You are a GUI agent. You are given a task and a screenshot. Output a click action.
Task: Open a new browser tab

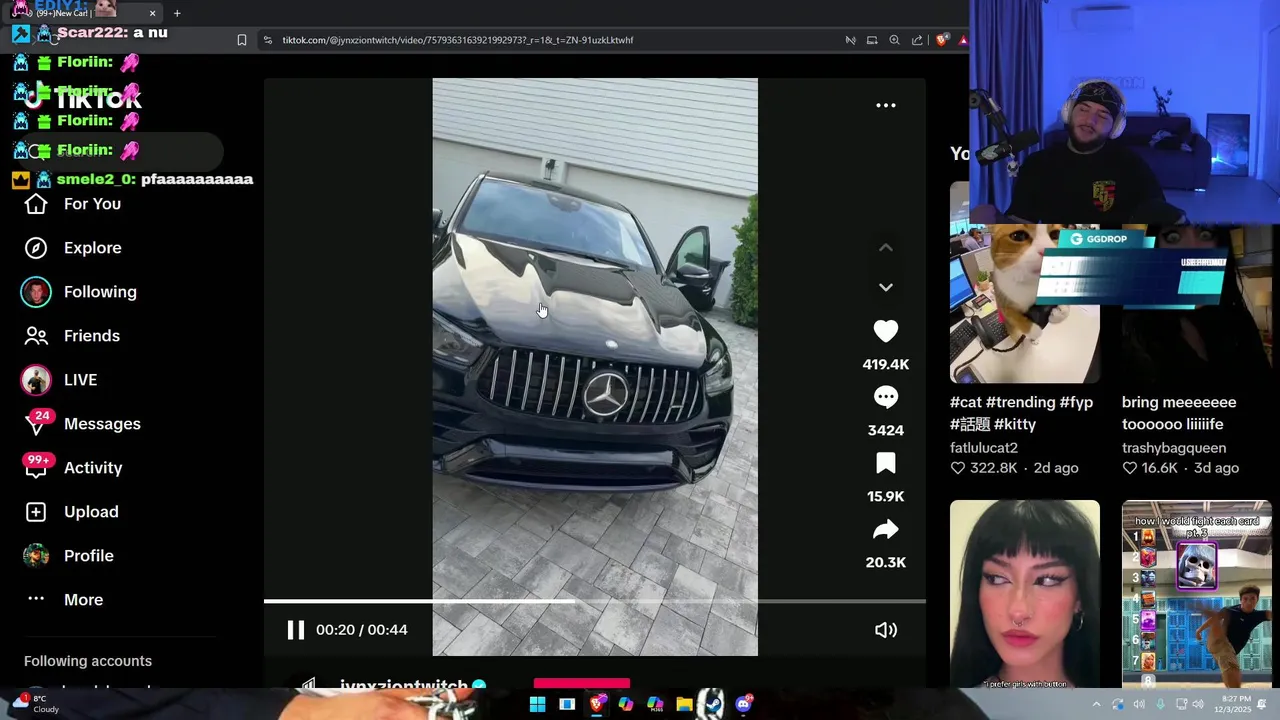pyautogui.click(x=177, y=13)
